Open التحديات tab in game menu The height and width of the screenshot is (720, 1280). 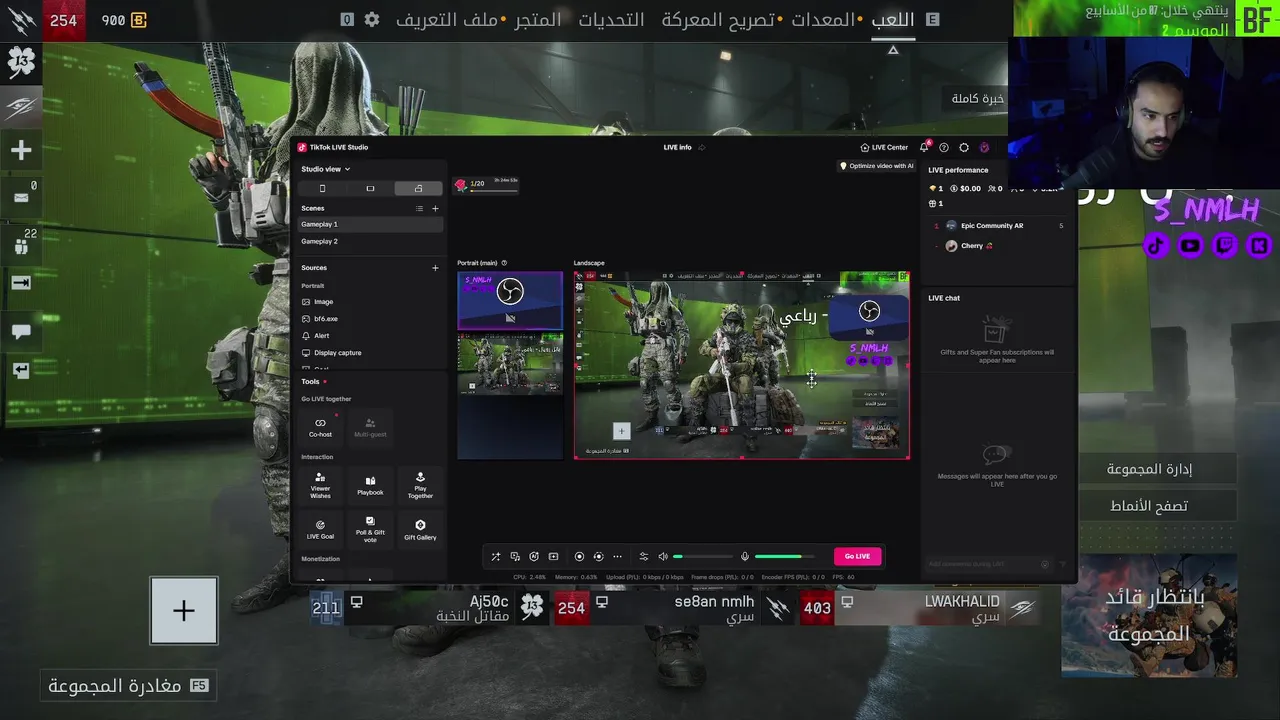coord(611,20)
